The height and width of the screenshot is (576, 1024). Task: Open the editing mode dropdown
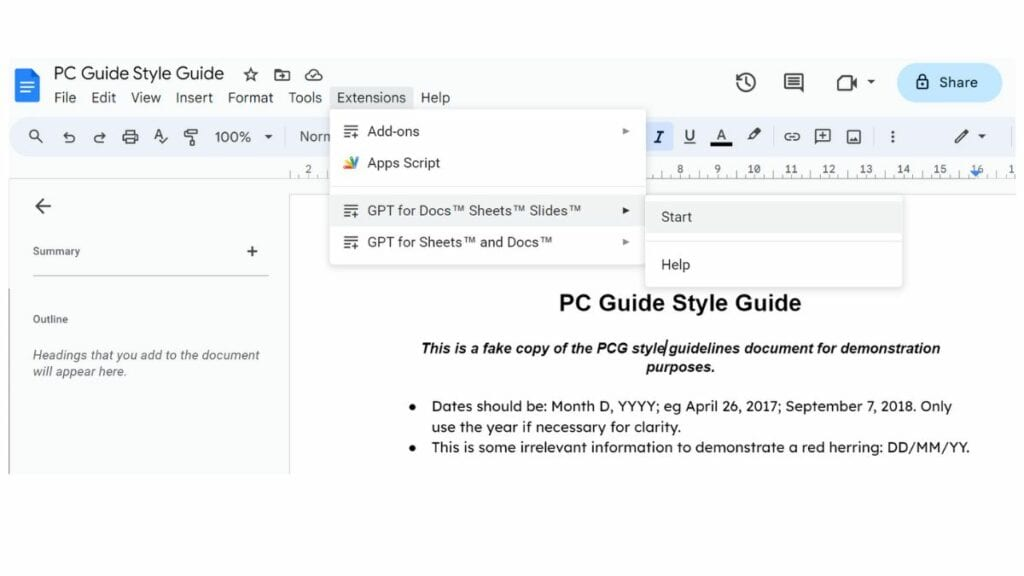(x=965, y=136)
